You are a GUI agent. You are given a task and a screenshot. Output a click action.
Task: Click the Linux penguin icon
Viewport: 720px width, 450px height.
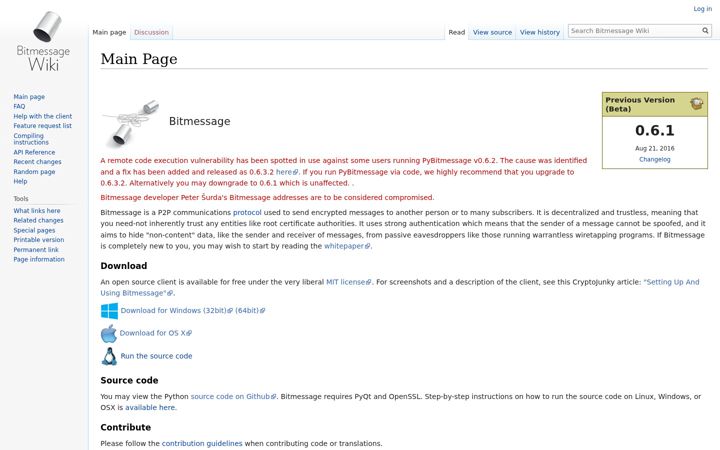tap(109, 356)
